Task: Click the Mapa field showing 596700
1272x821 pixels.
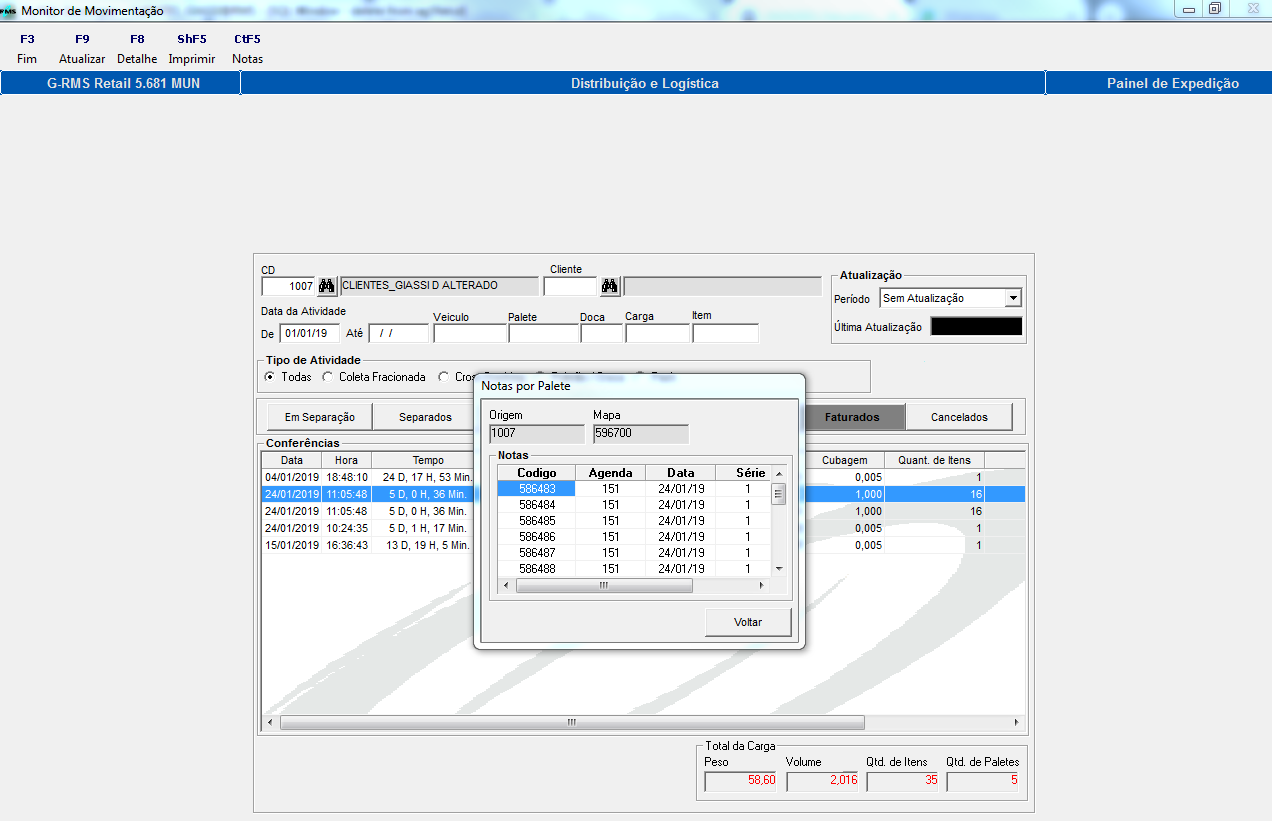Action: (641, 434)
